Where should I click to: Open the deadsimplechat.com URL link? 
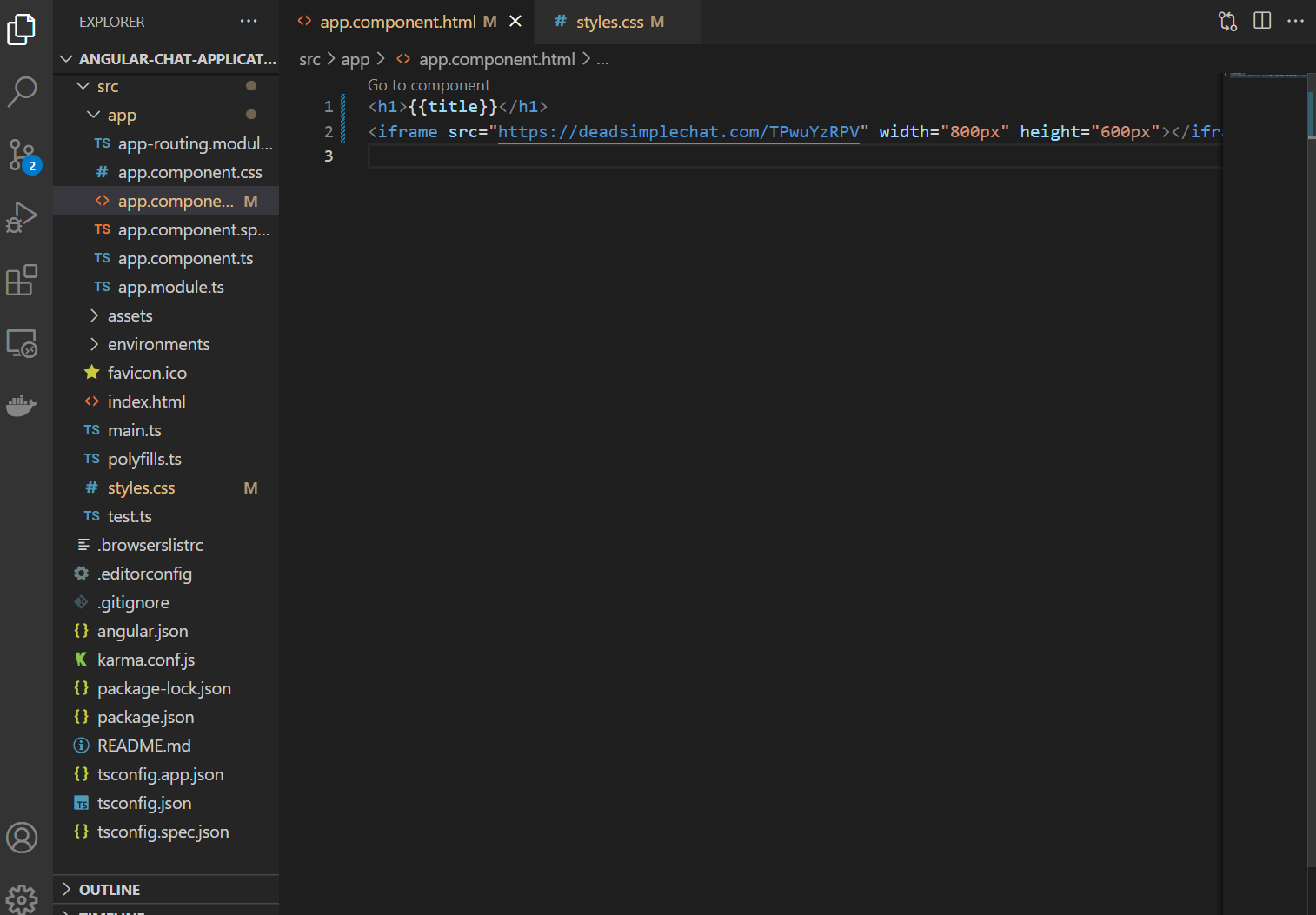pyautogui.click(x=679, y=131)
